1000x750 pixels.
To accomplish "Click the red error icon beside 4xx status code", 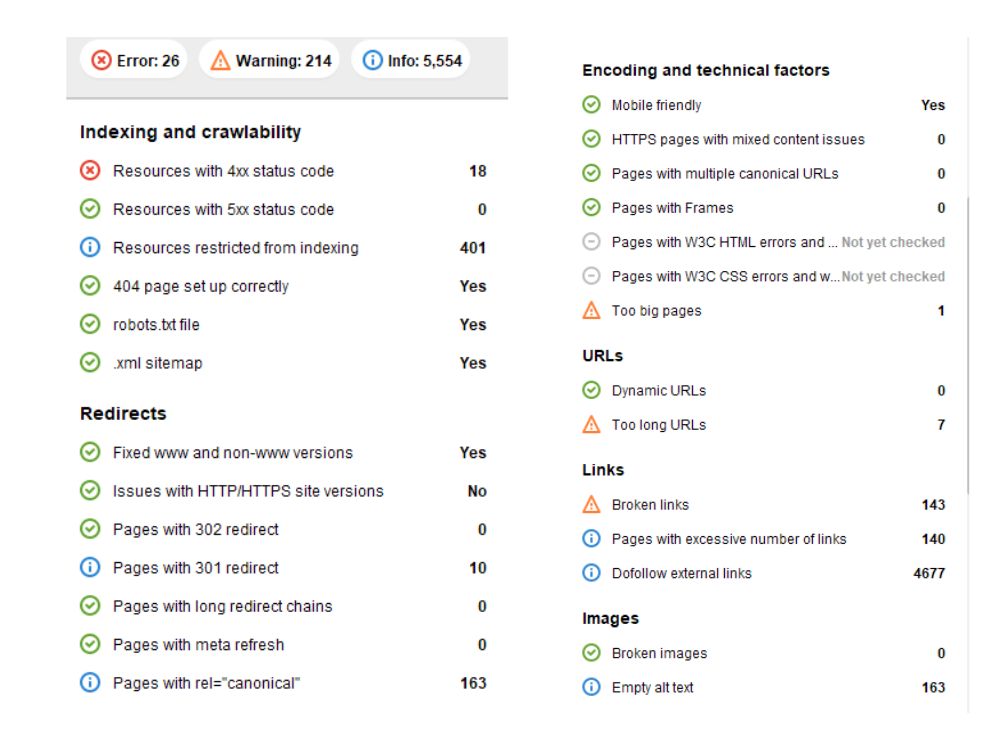I will tap(90, 171).
